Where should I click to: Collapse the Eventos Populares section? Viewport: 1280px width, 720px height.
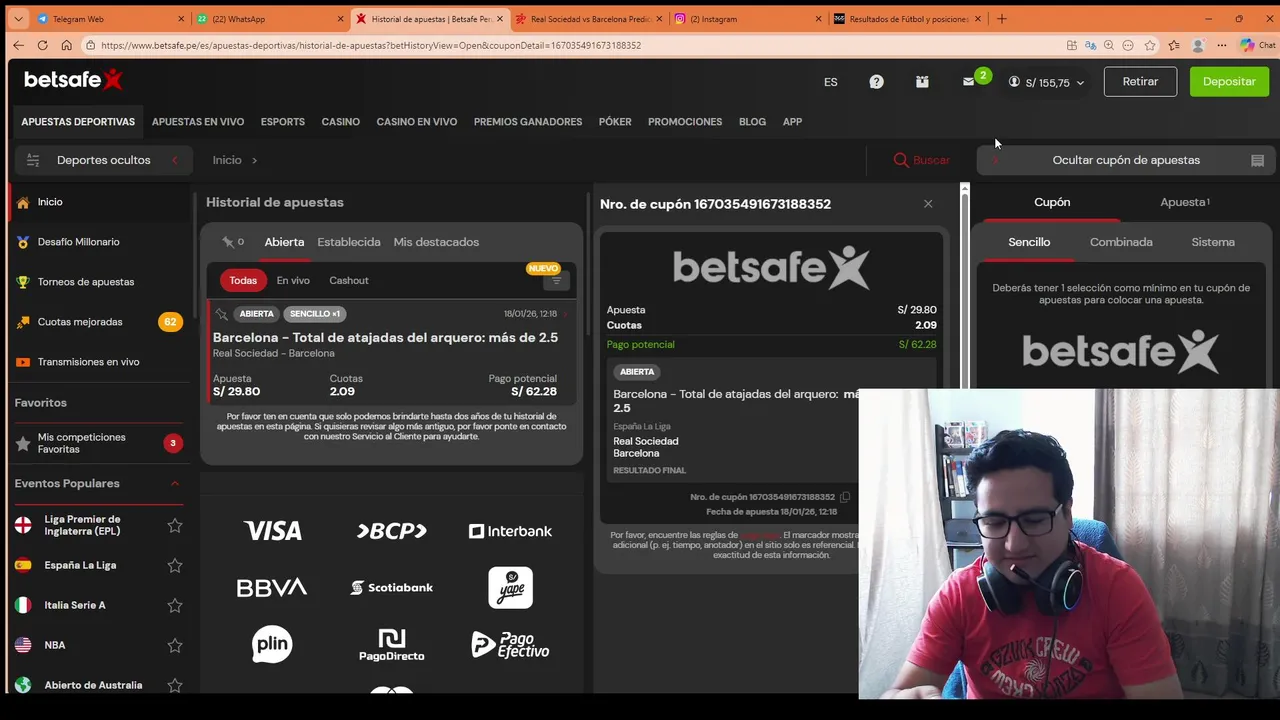tap(175, 484)
